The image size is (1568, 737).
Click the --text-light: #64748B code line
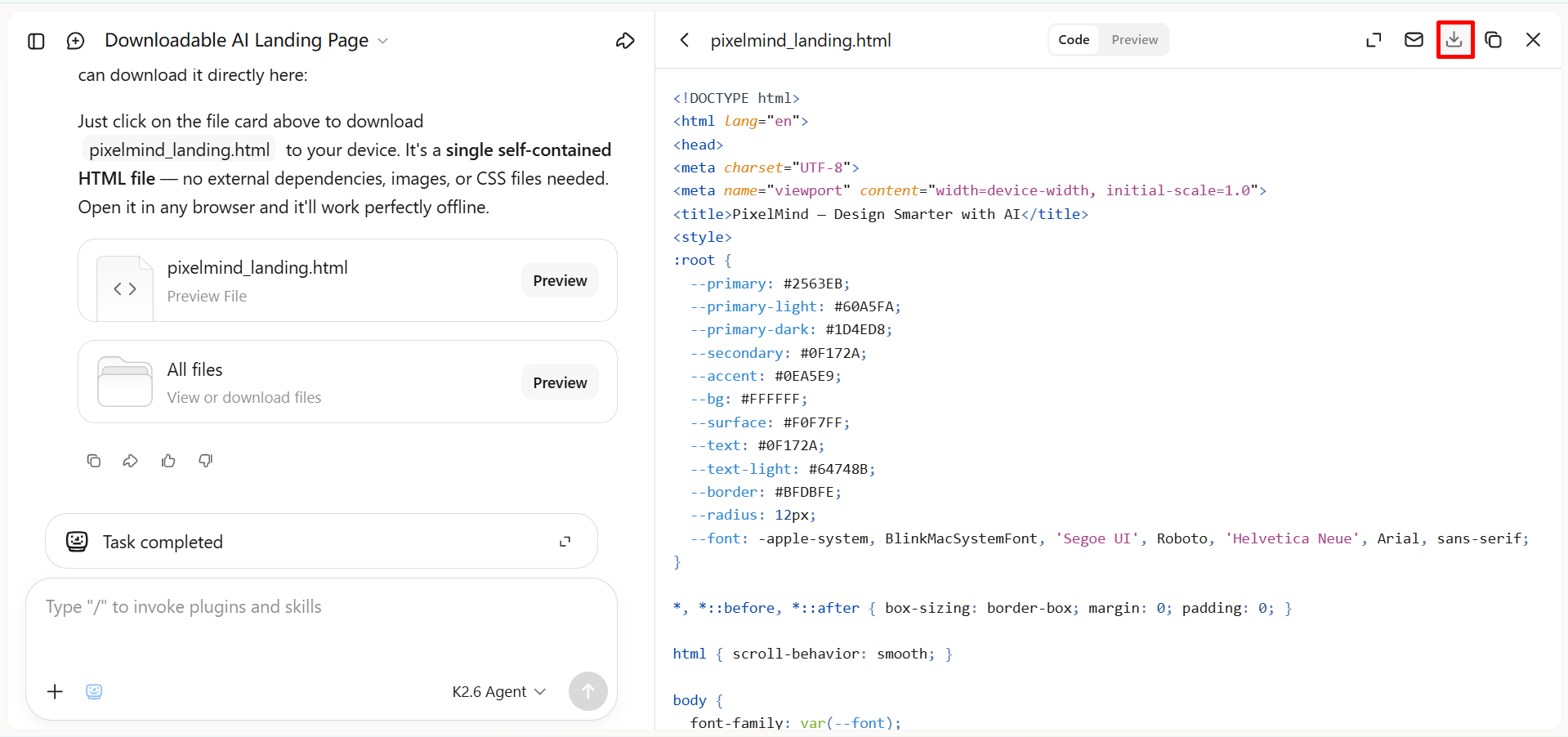783,469
